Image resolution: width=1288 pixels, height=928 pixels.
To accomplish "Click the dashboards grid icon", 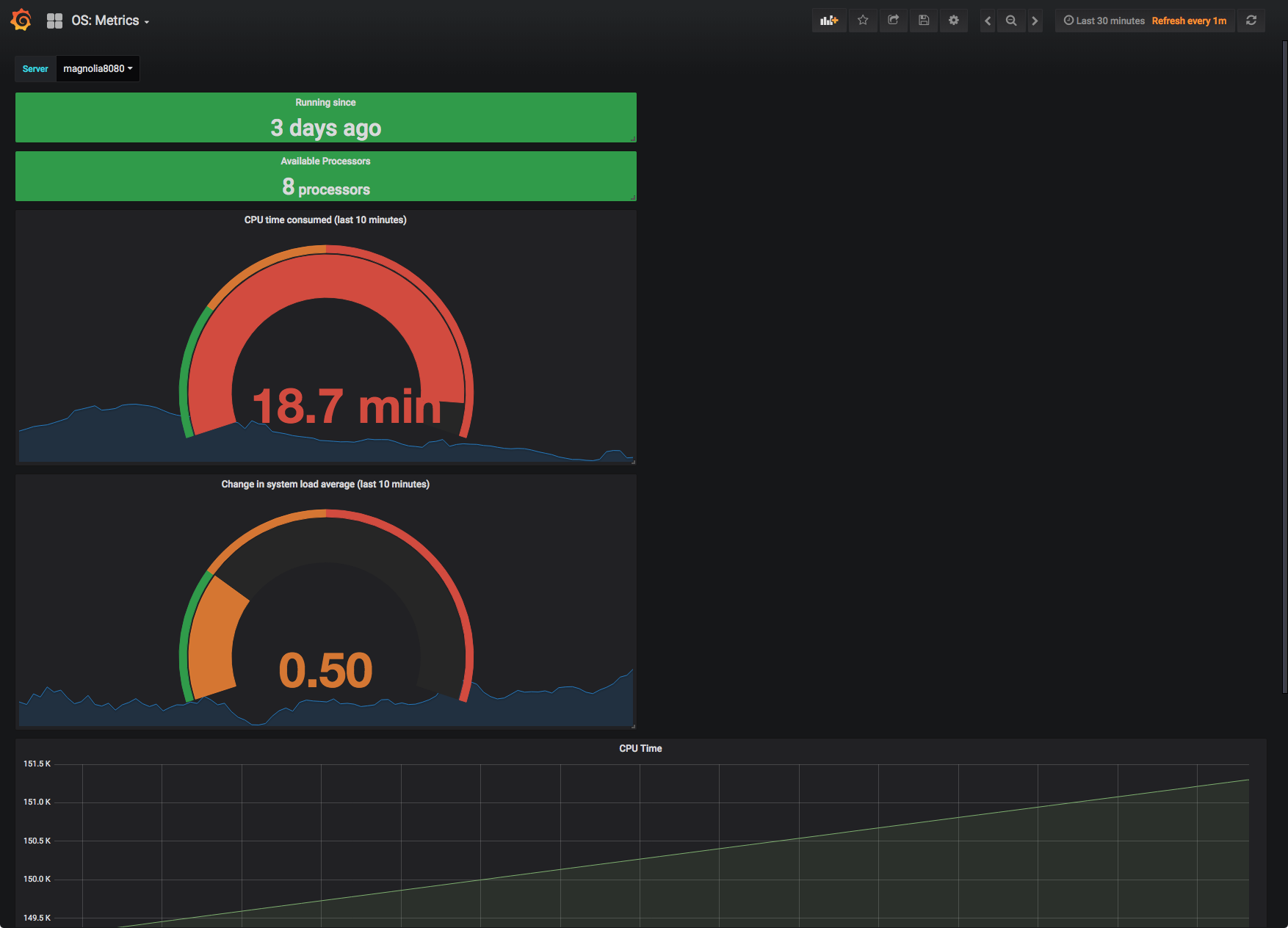I will pos(55,20).
